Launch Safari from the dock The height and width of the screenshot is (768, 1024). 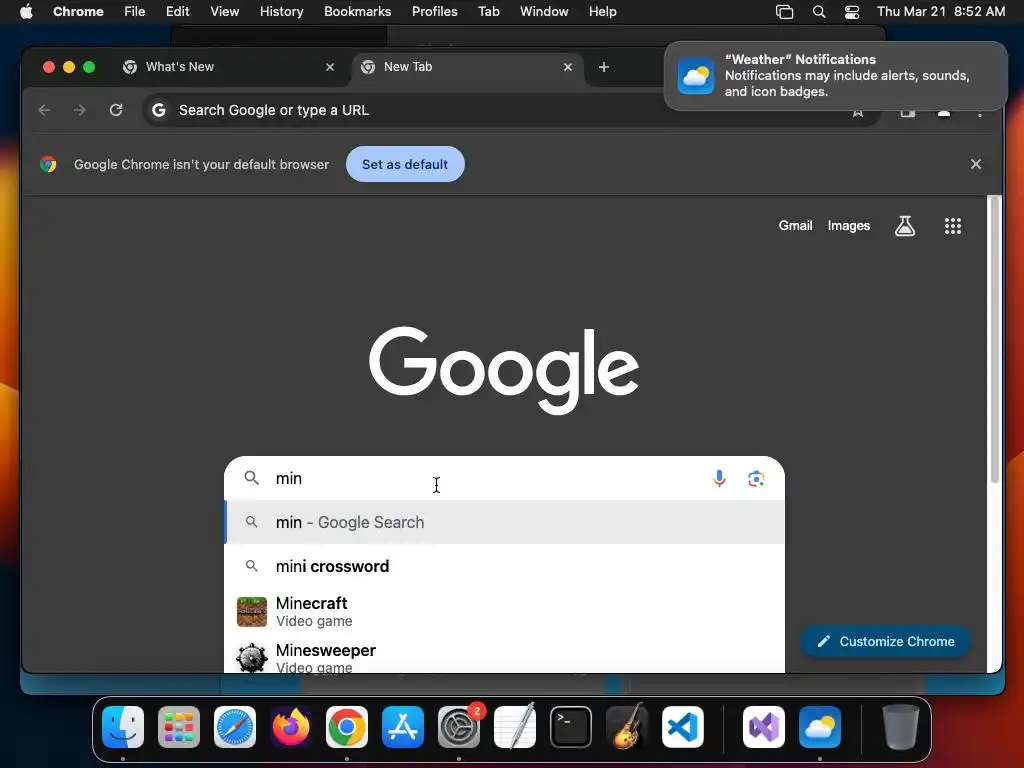[235, 727]
